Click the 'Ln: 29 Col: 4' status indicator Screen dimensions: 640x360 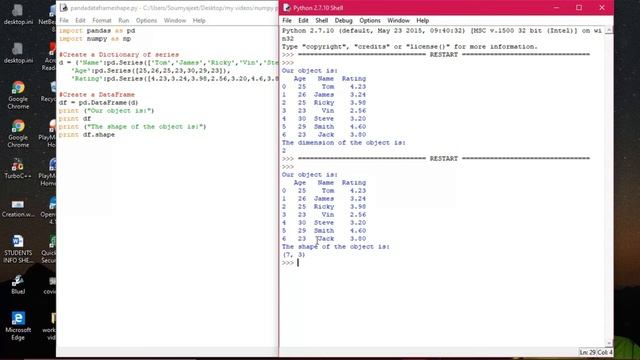coord(596,352)
